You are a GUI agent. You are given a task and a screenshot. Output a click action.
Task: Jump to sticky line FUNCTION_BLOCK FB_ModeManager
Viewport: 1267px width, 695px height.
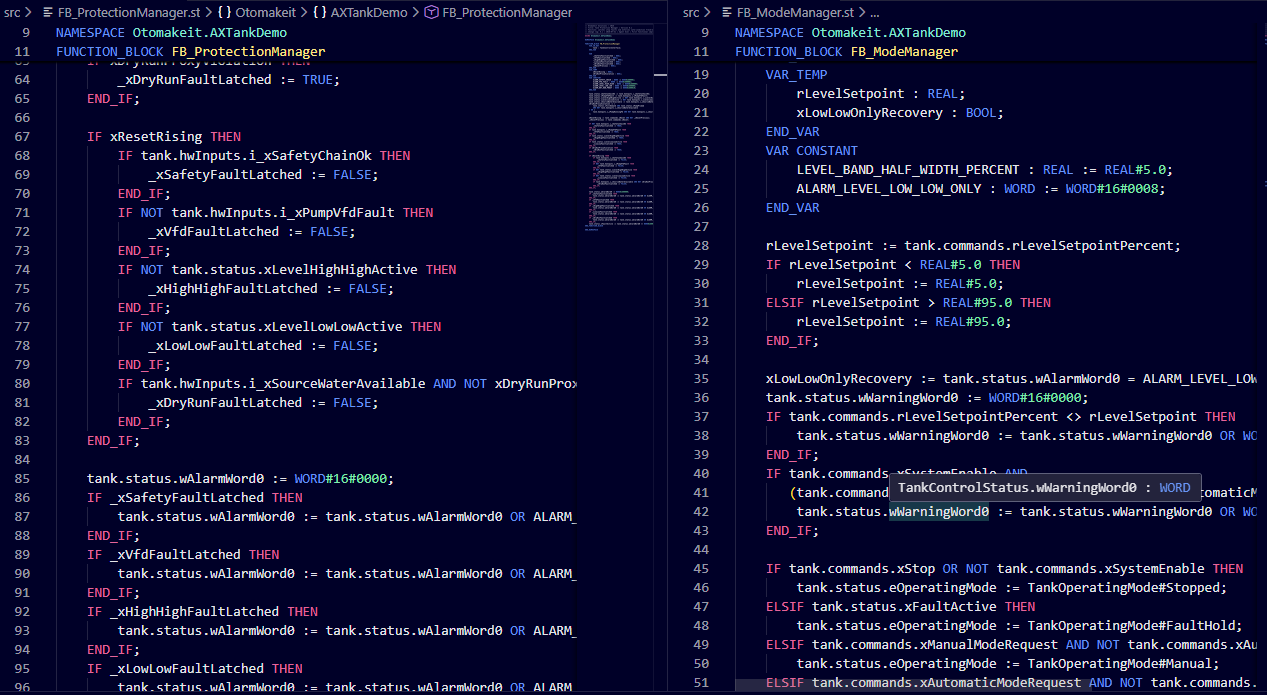(846, 51)
